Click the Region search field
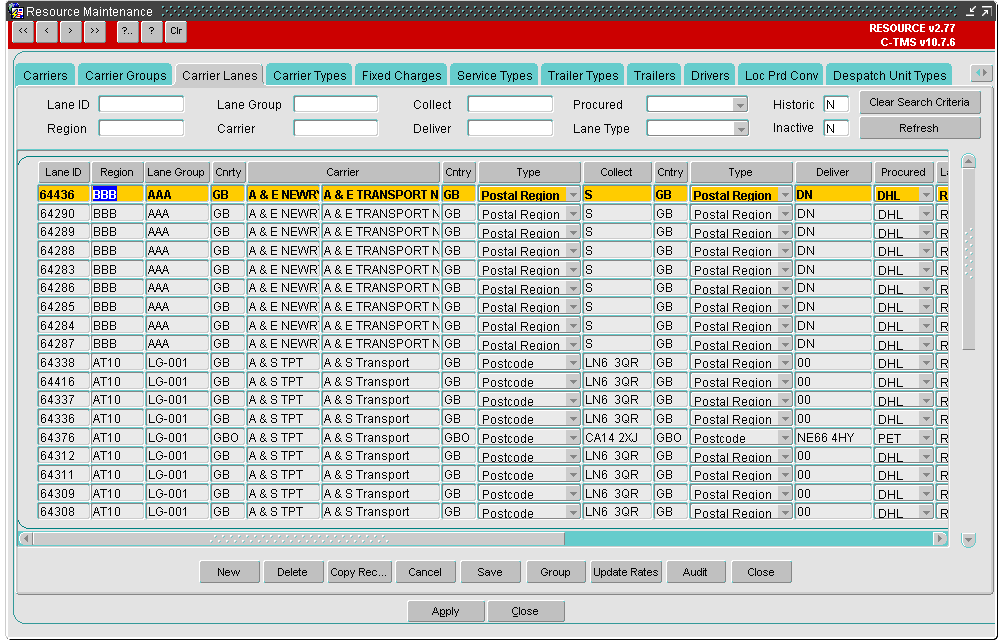Screen dimensions: 1000x642 (142, 128)
